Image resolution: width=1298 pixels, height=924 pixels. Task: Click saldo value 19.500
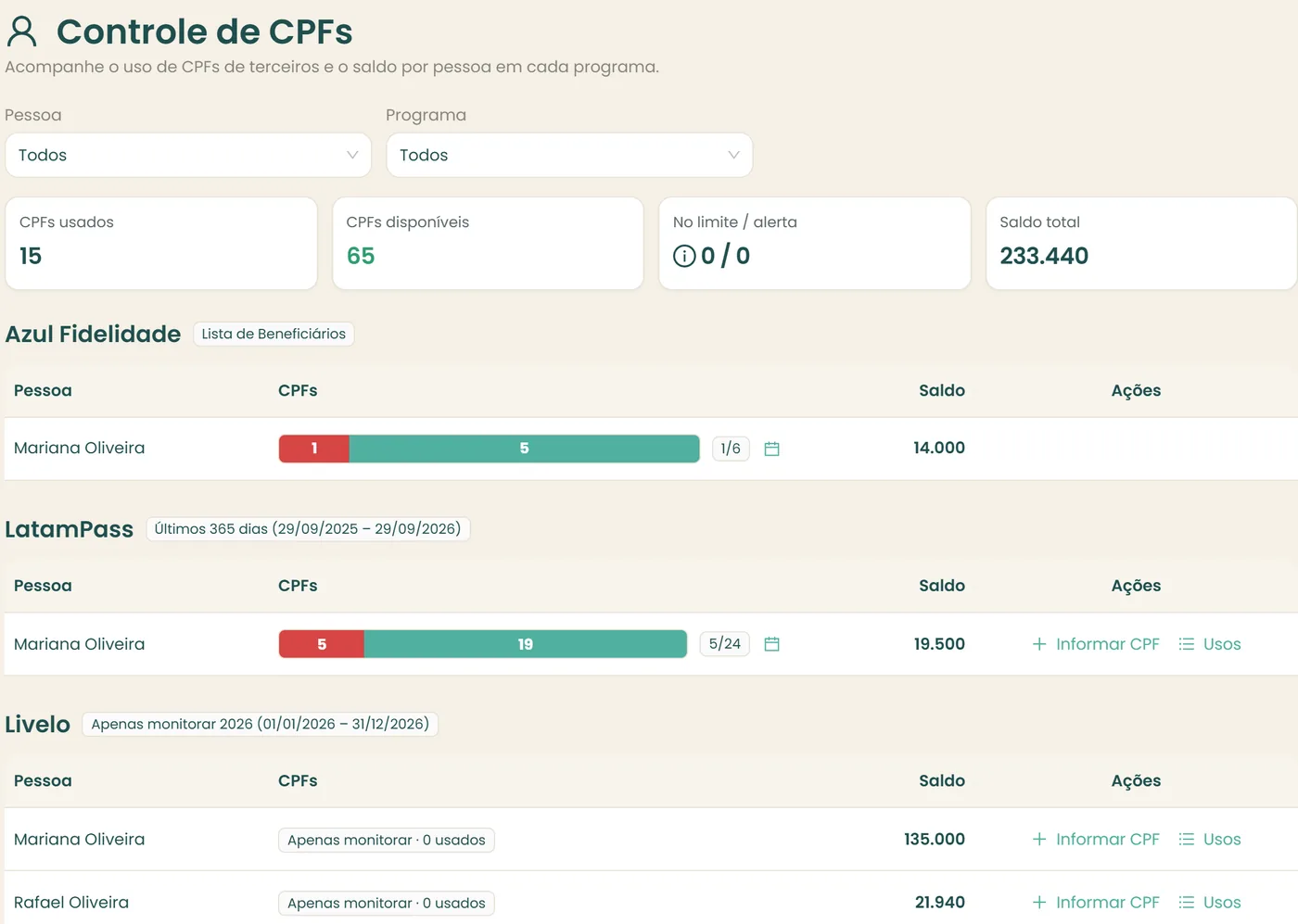[939, 644]
